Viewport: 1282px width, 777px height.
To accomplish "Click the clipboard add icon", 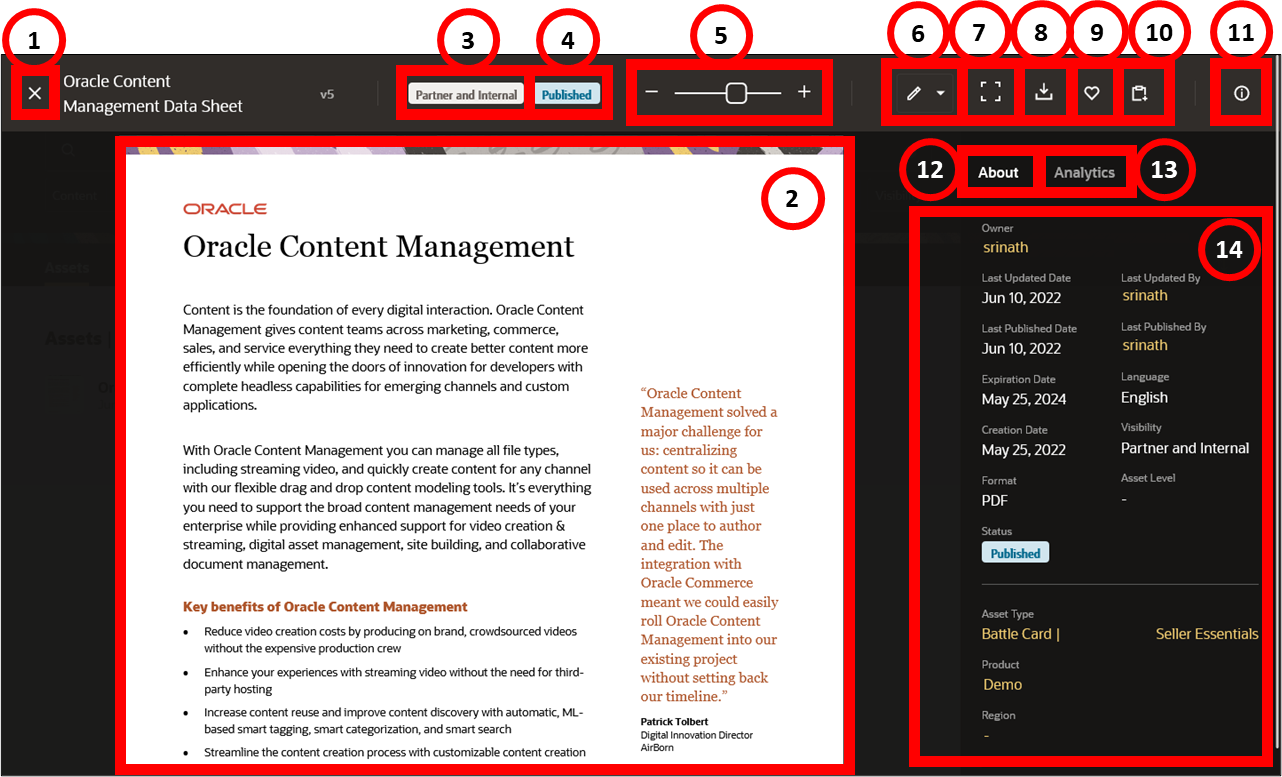I will pos(1139,93).
